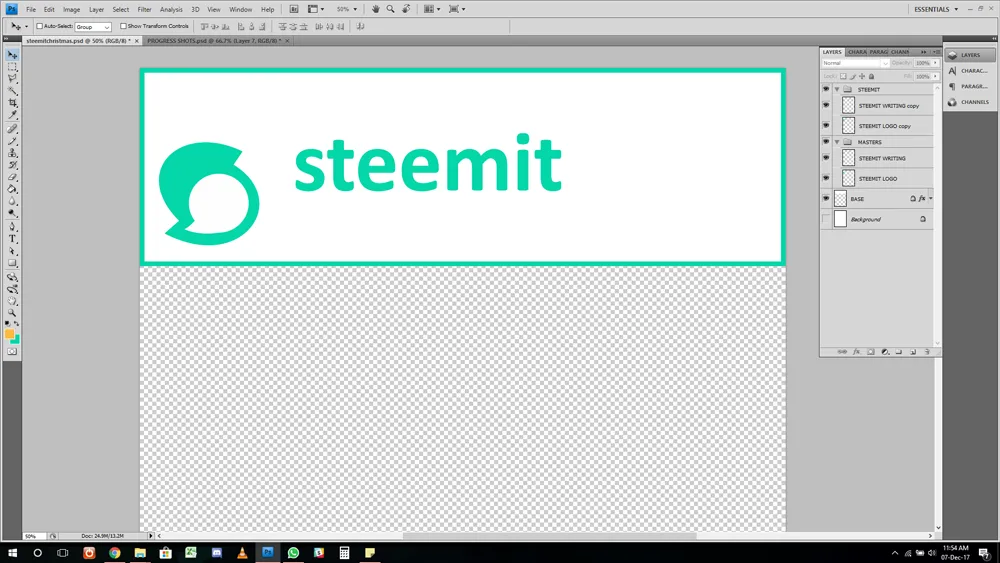Select the Brush tool

(x=12, y=141)
